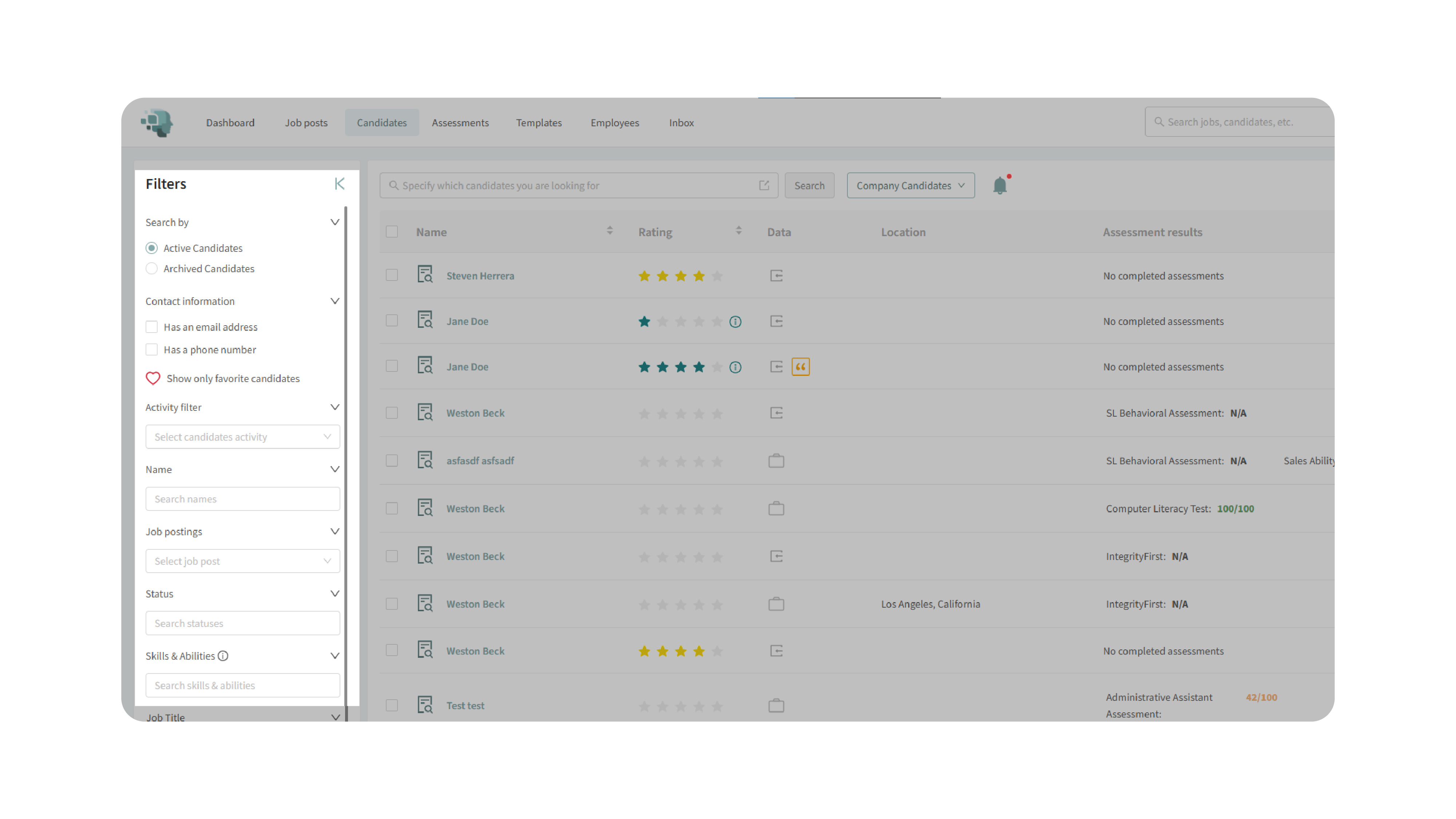Viewport: 1456px width, 819px height.
Task: Tick the checkbox for Steven Herrera's row
Action: pos(392,275)
